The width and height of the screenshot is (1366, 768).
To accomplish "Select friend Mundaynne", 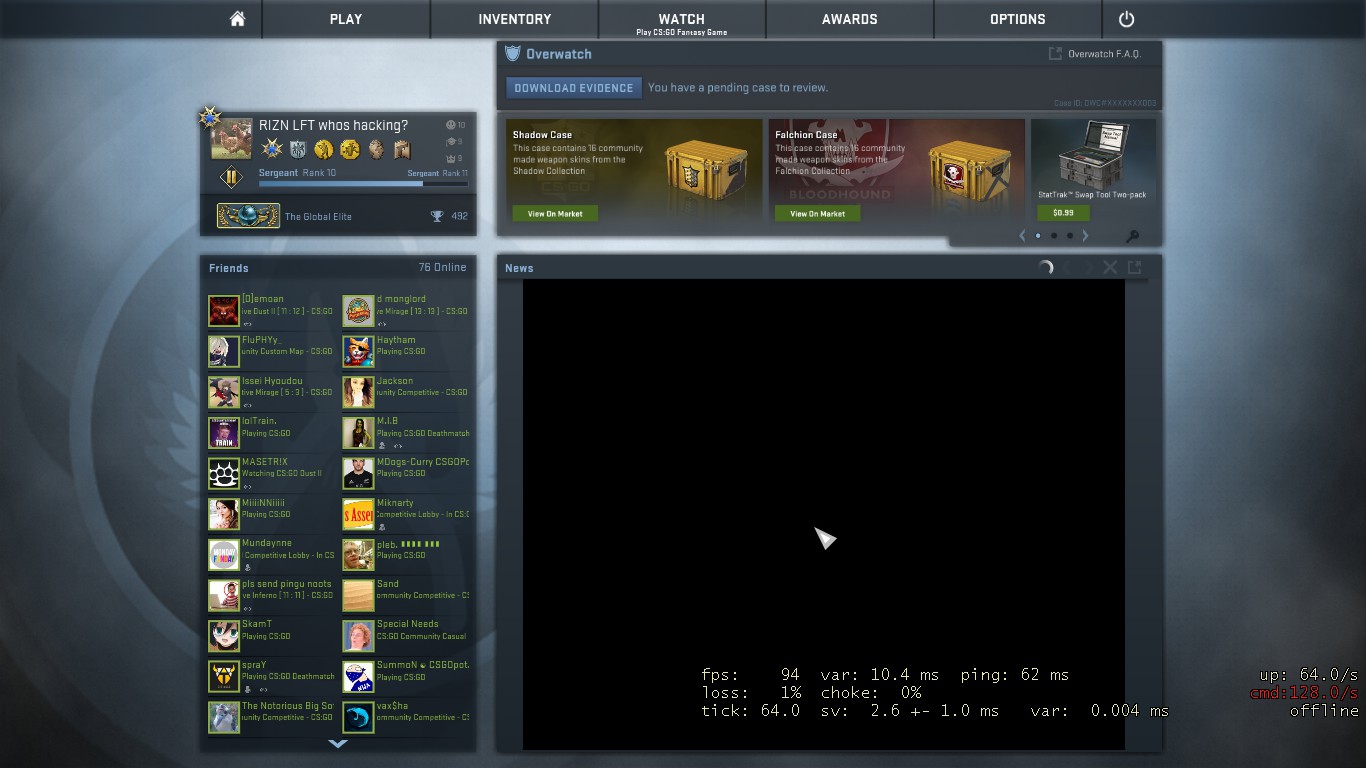I will pyautogui.click(x=270, y=555).
